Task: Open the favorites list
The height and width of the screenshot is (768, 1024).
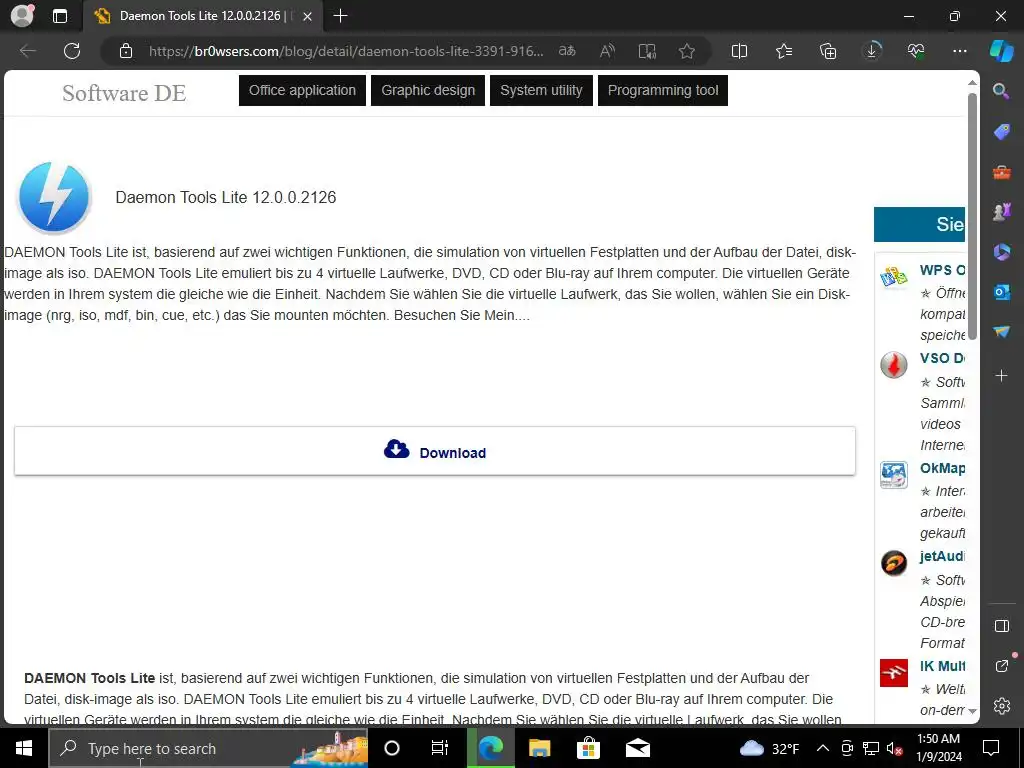Action: [784, 51]
